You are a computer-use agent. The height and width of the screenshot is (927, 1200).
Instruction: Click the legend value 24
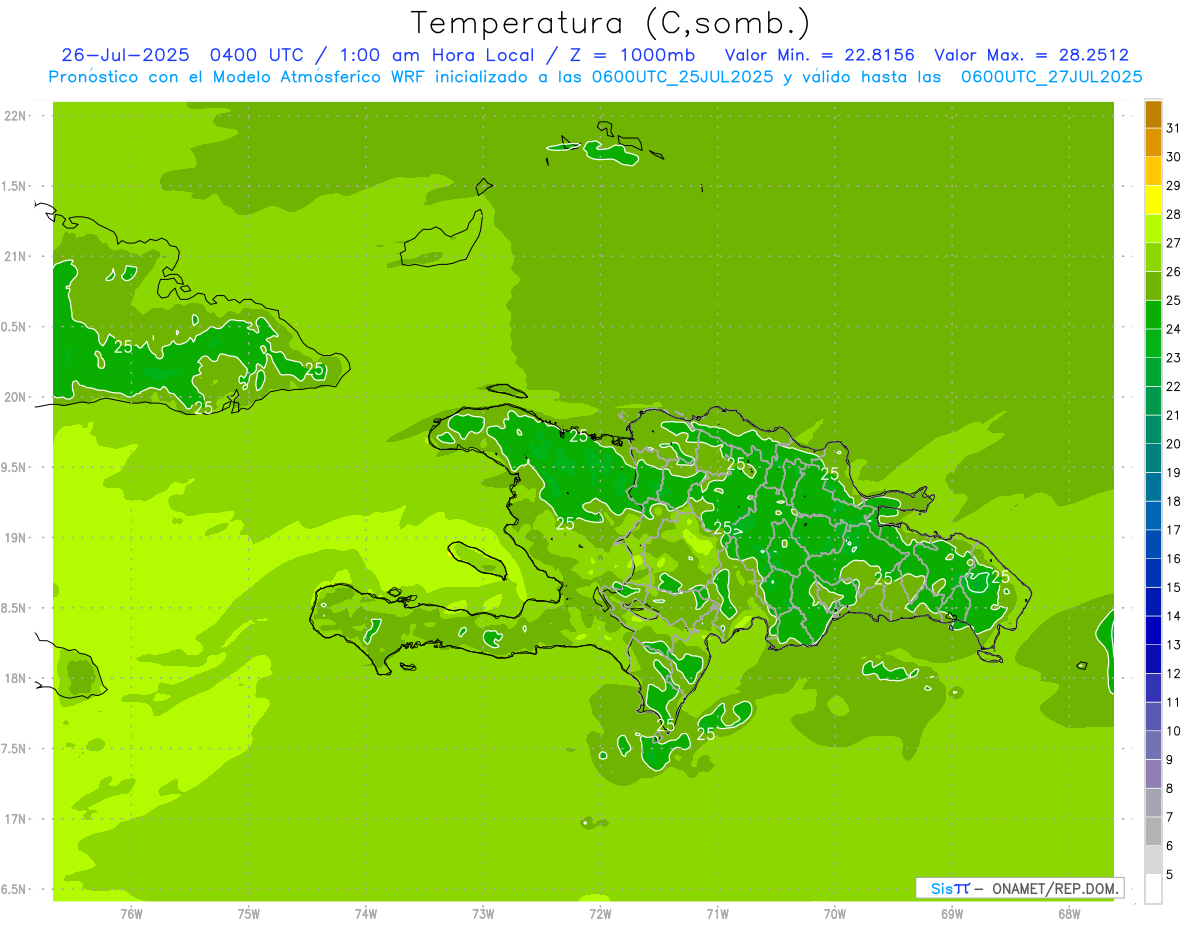[1174, 329]
